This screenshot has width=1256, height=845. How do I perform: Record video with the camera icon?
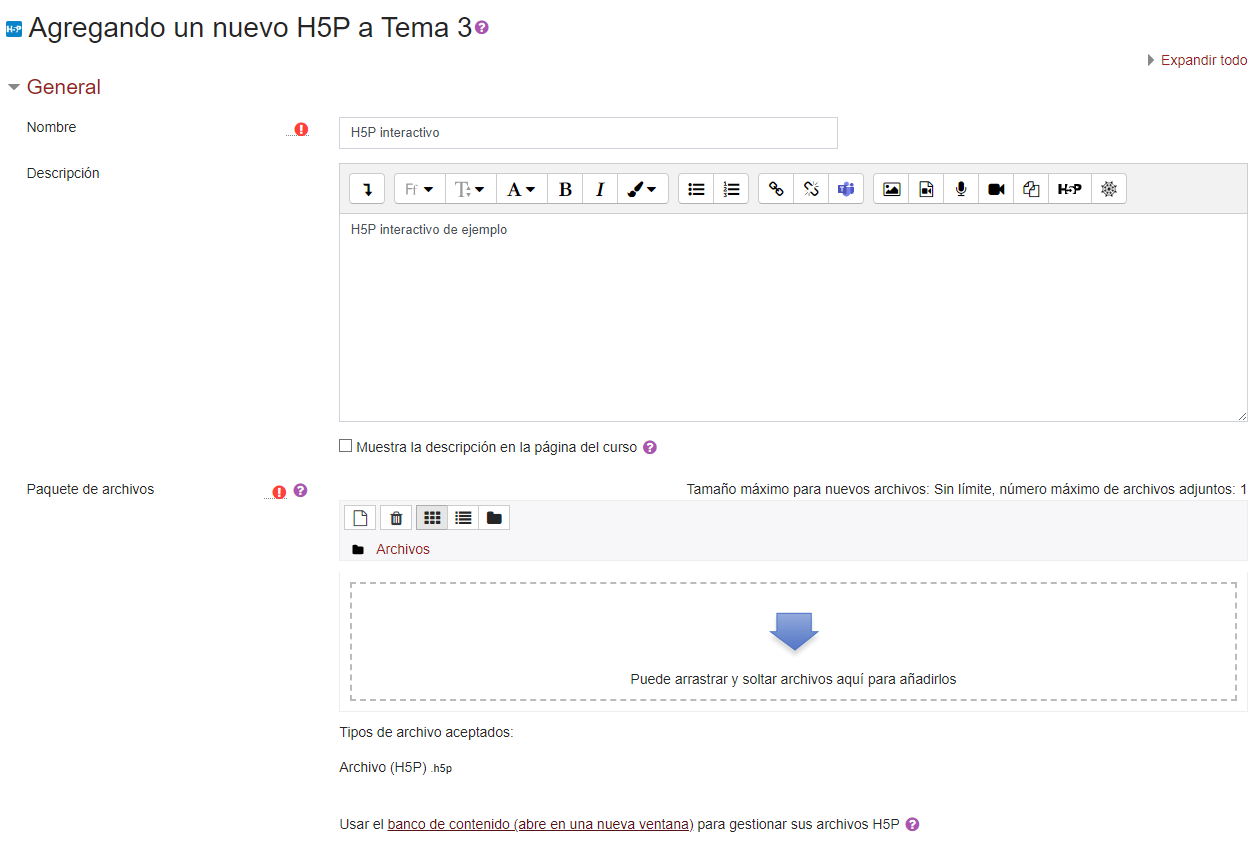pyautogui.click(x=996, y=189)
